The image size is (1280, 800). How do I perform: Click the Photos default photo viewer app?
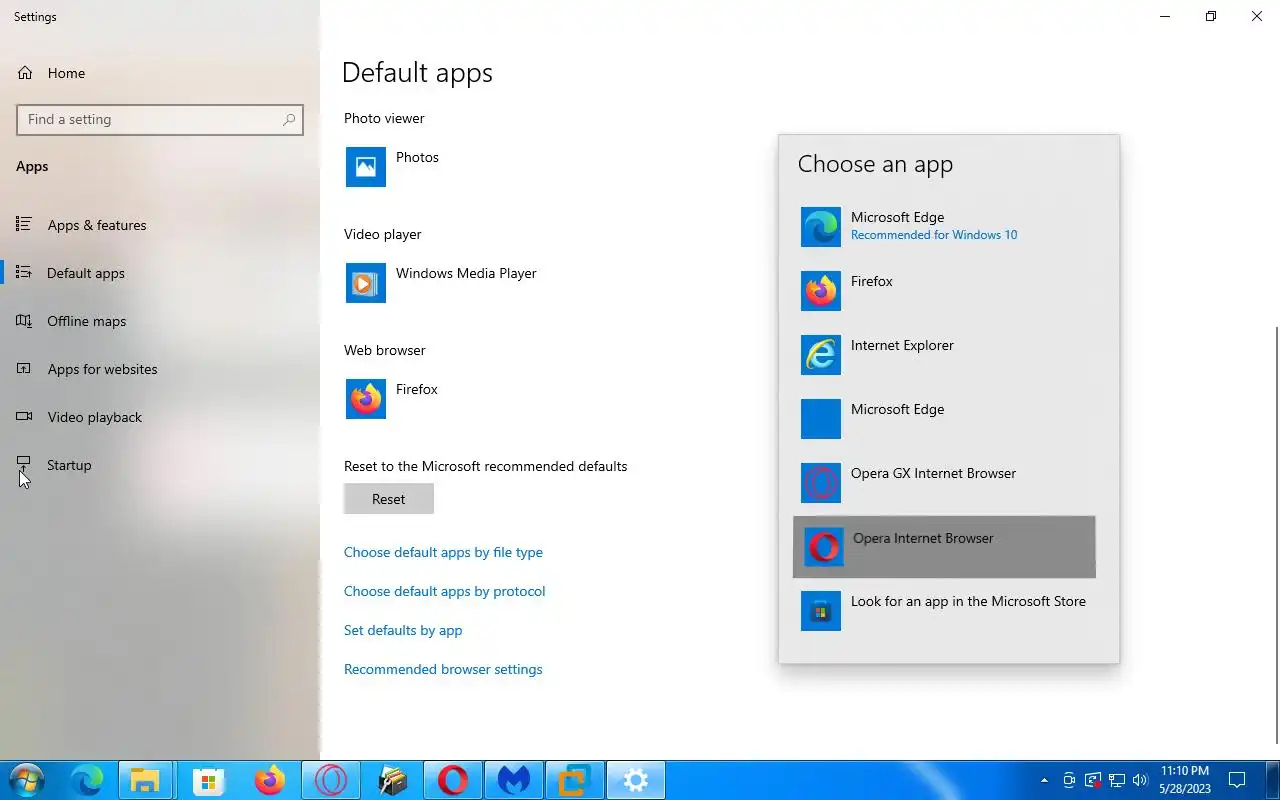pyautogui.click(x=393, y=167)
